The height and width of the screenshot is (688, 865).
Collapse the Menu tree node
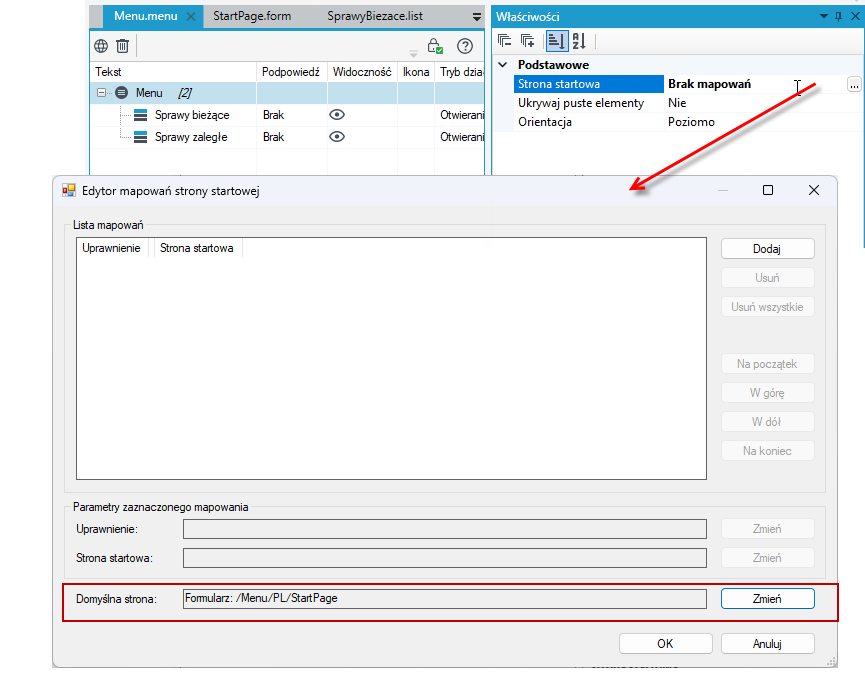coord(102,93)
